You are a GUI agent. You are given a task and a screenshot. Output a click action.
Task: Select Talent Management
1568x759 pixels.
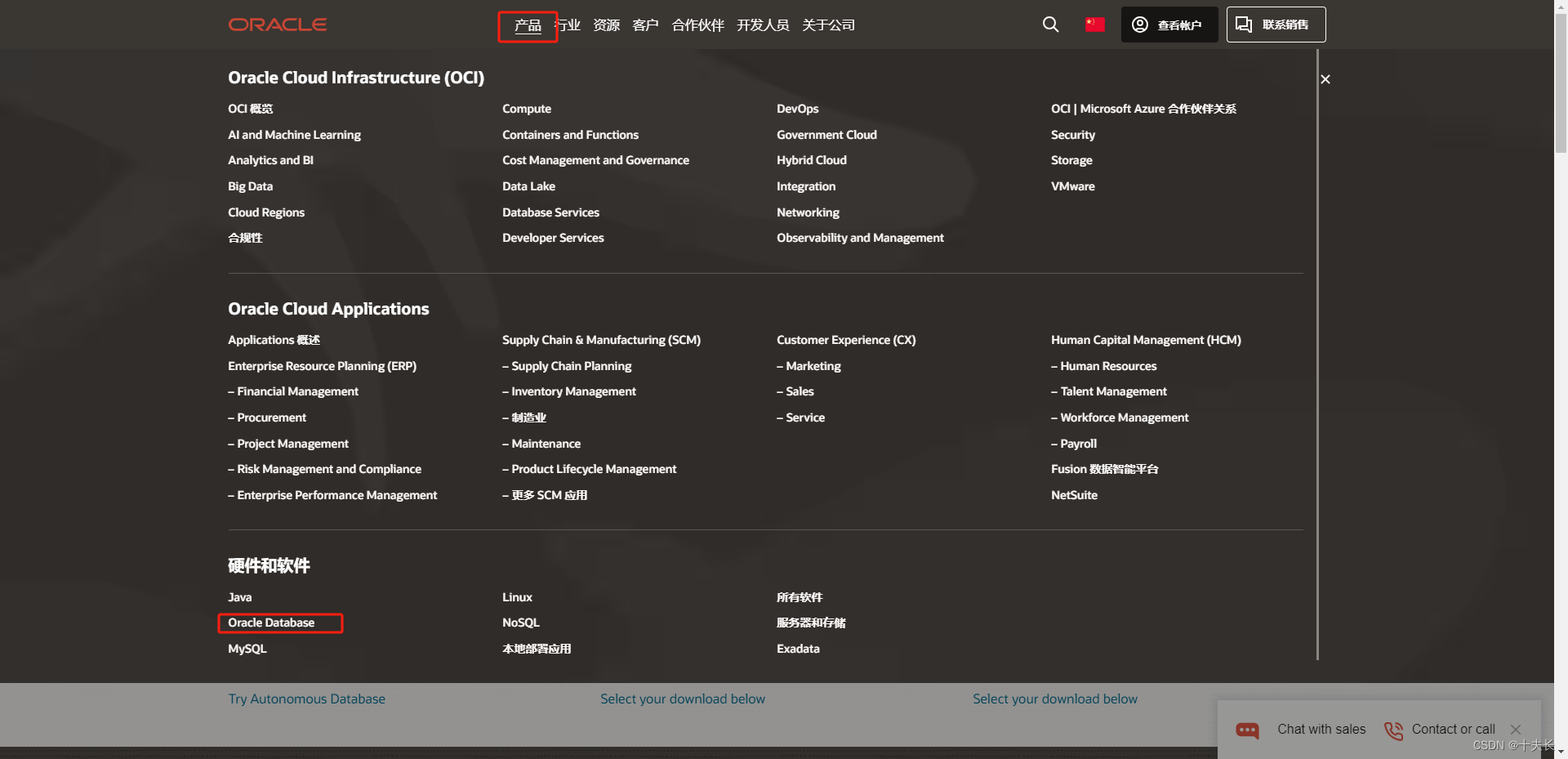coord(1109,391)
